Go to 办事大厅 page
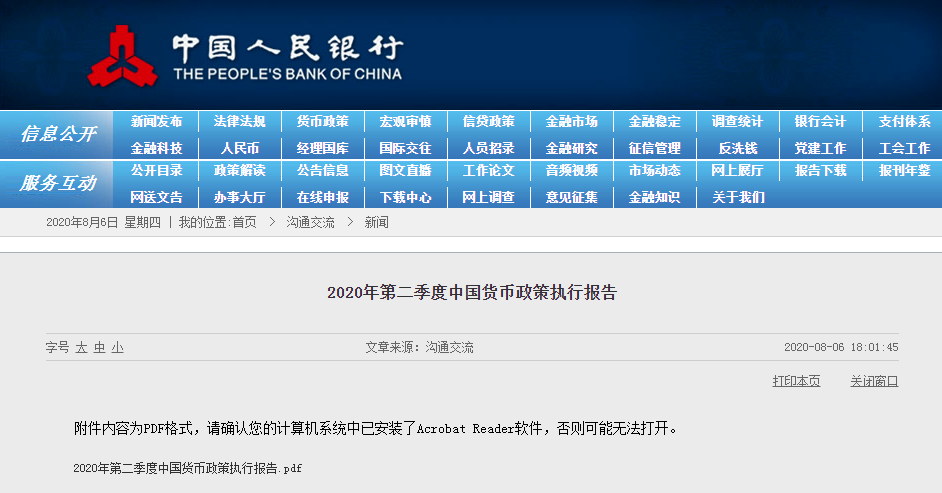The height and width of the screenshot is (493, 942). tap(239, 197)
